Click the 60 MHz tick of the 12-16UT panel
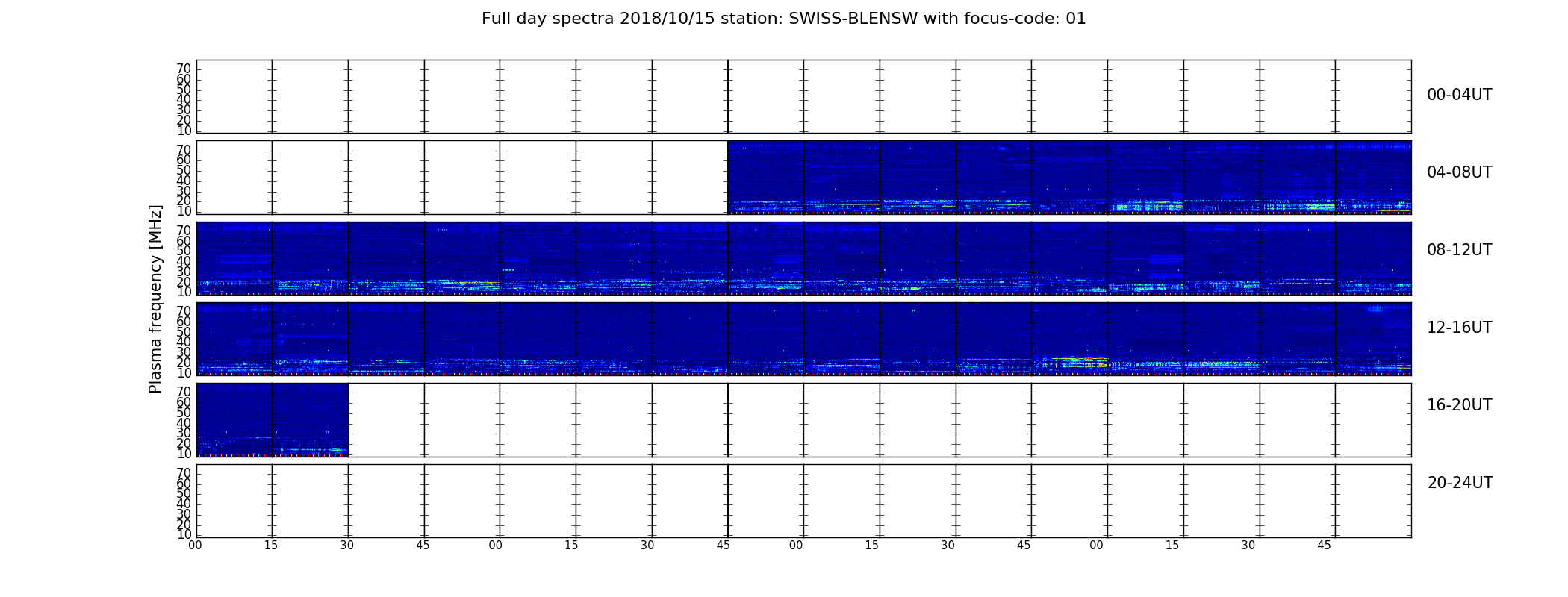 point(184,322)
